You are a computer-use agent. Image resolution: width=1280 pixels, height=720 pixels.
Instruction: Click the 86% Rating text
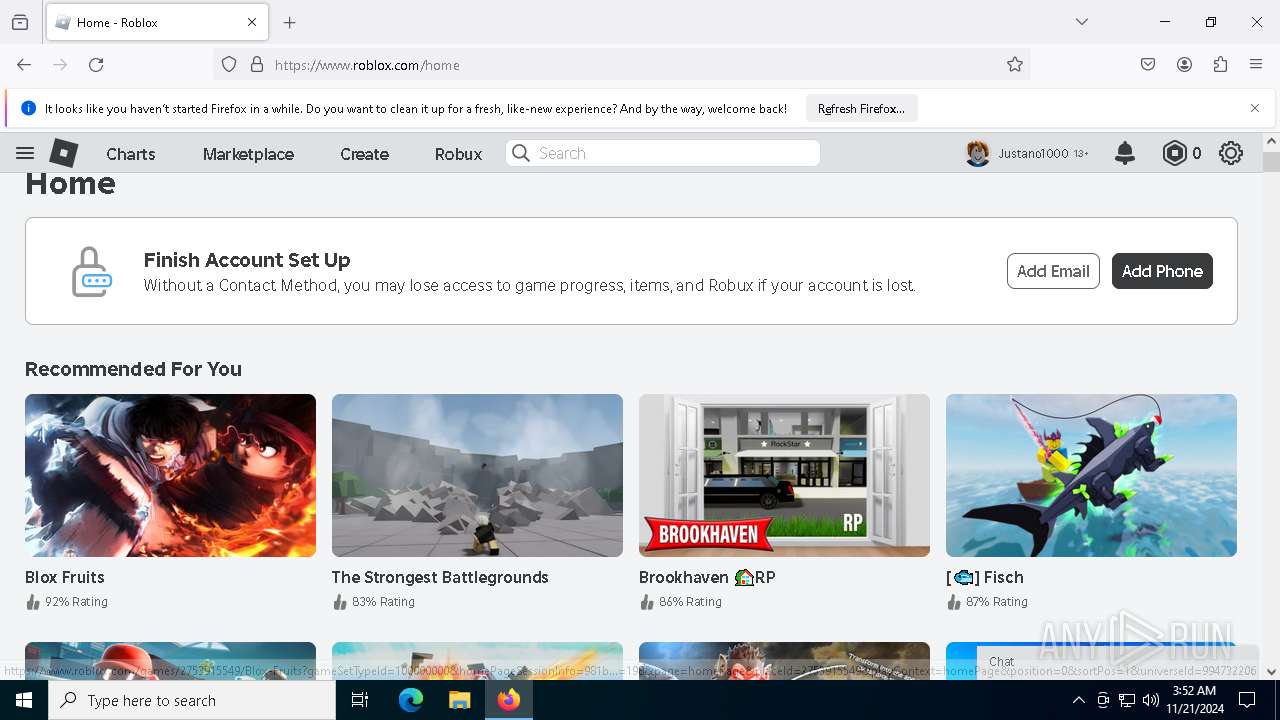point(690,602)
